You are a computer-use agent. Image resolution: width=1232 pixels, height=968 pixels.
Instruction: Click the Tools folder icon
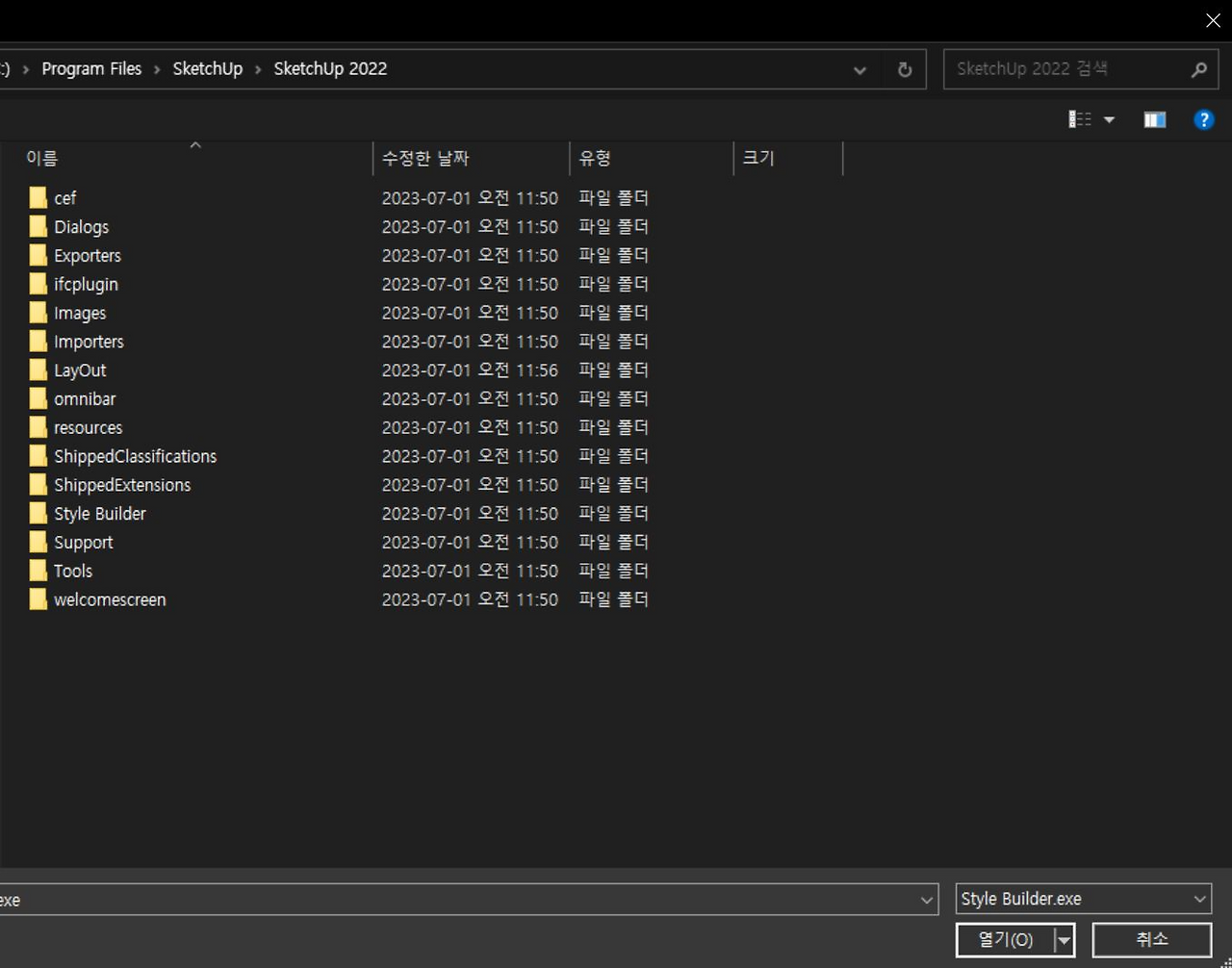38,571
